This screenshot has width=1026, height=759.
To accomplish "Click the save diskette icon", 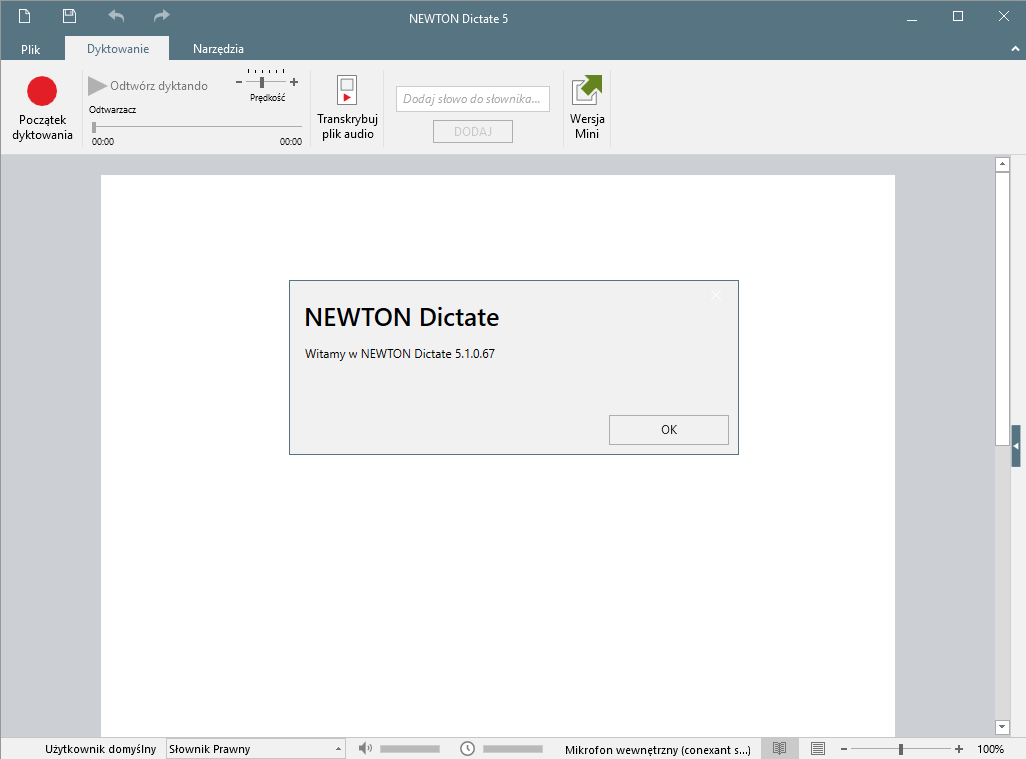I will click(69, 16).
